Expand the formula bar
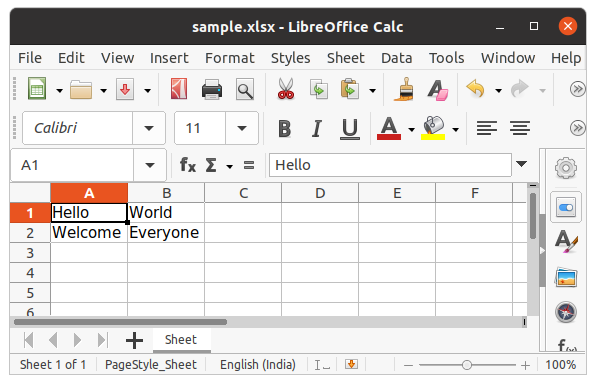596x384 pixels. pyautogui.click(x=522, y=164)
